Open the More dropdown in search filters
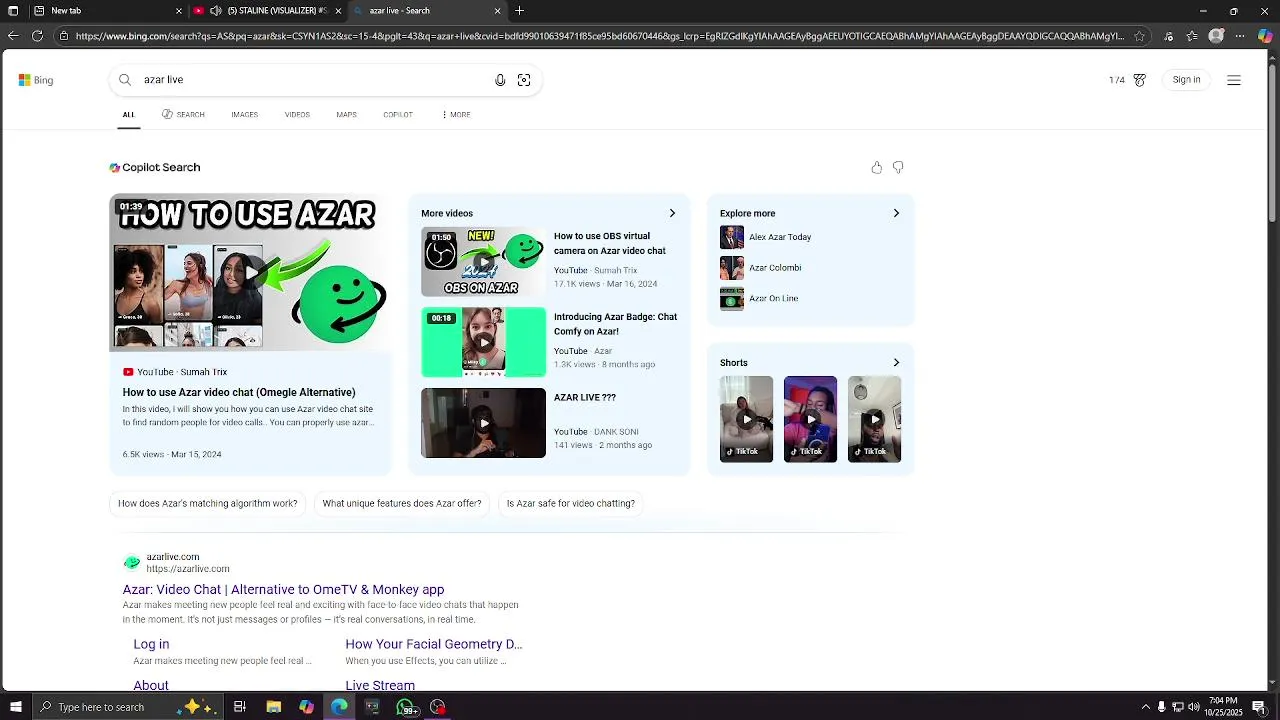Image resolution: width=1280 pixels, height=720 pixels. point(456,115)
